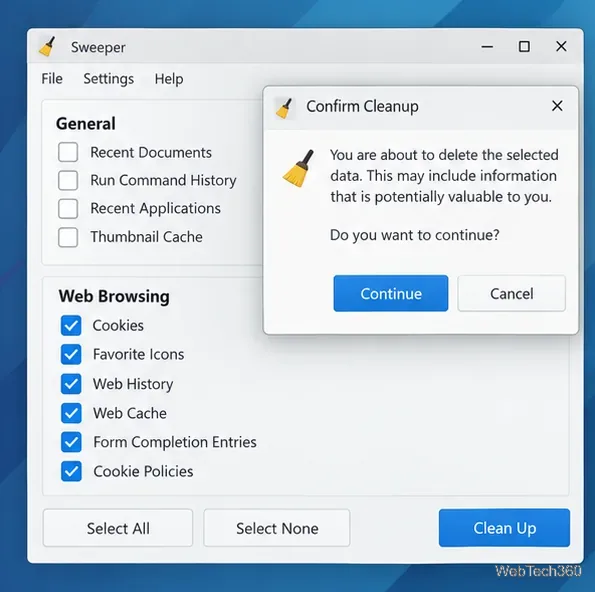The image size is (595, 592).
Task: Click the large broom icon beside dialog message
Action: pyautogui.click(x=298, y=168)
